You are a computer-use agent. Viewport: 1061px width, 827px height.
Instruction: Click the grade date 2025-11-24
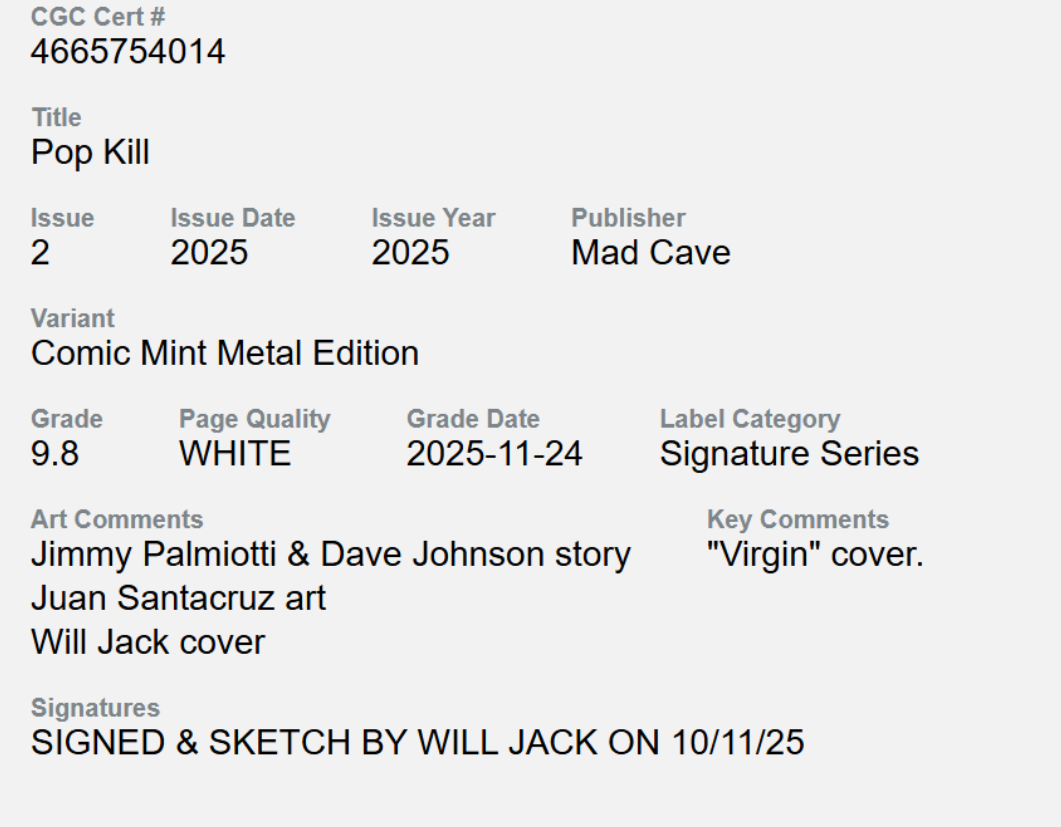[x=494, y=454]
